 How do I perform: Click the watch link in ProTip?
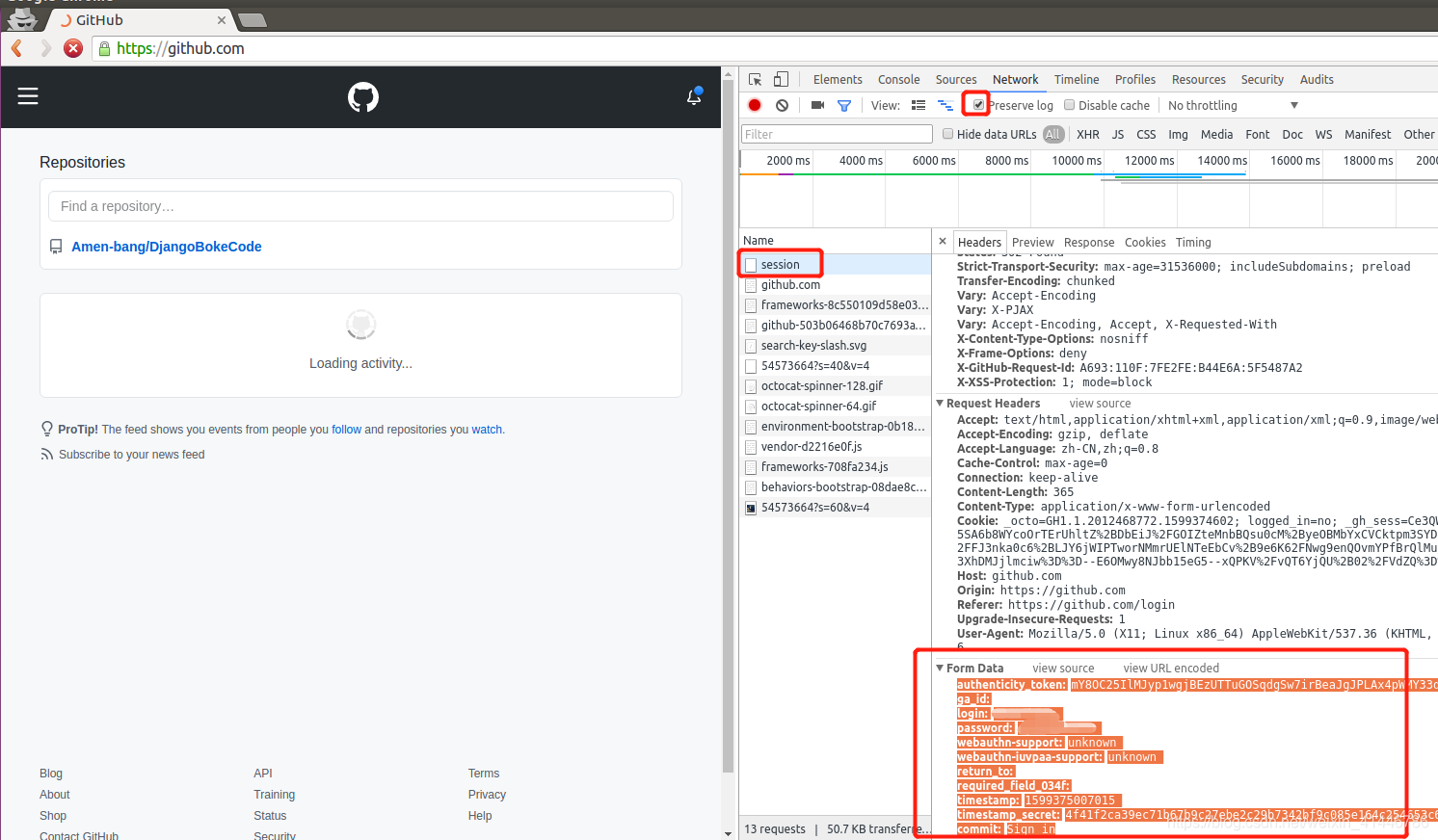click(x=487, y=430)
